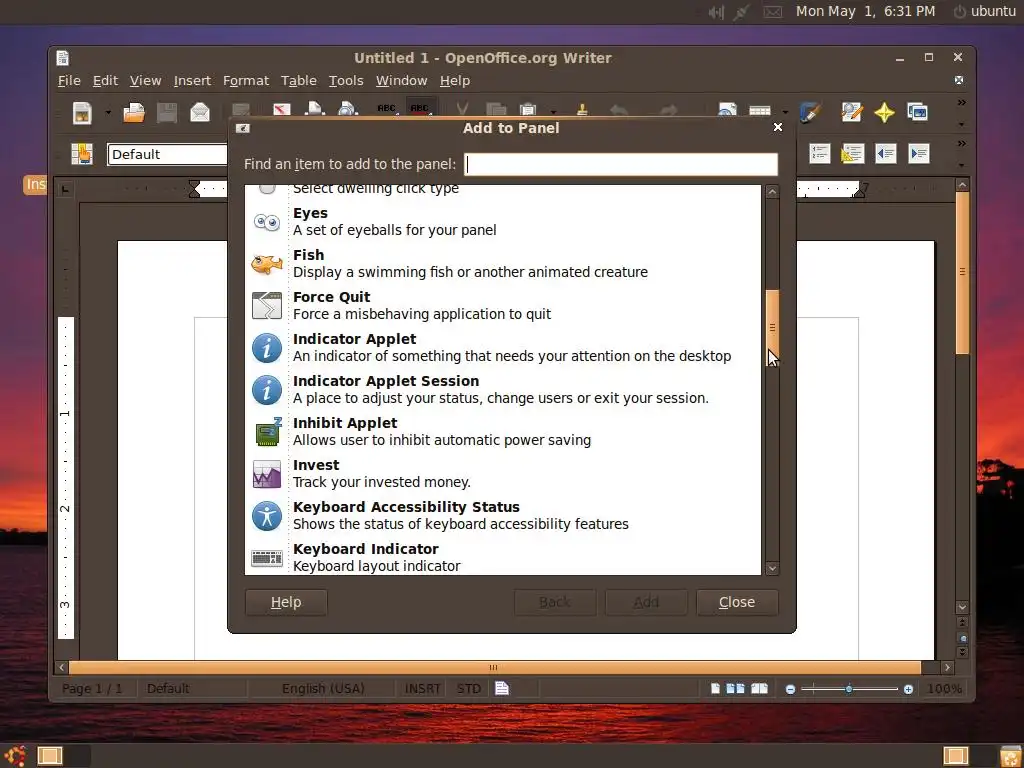Click the Find an item search field

click(x=620, y=164)
